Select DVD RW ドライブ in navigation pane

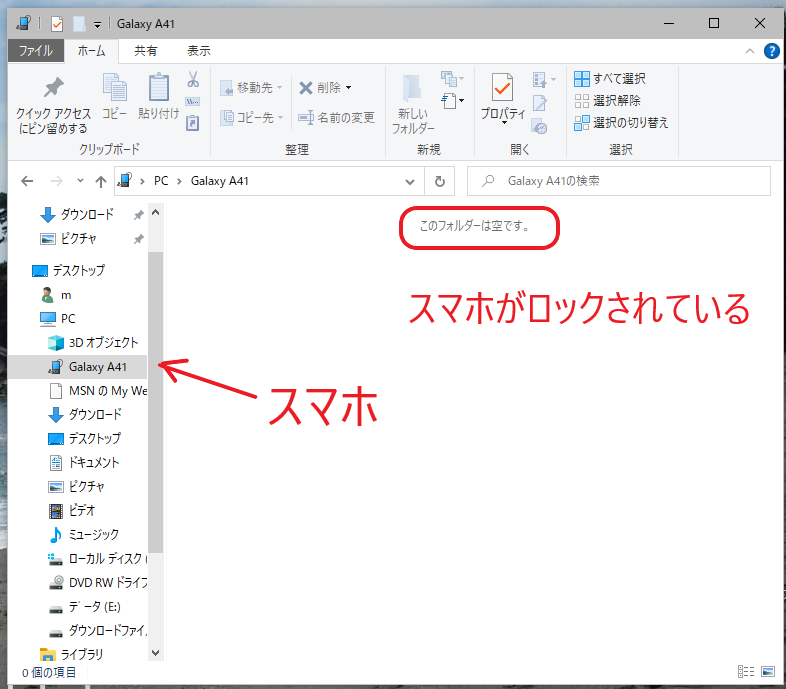[x=98, y=583]
